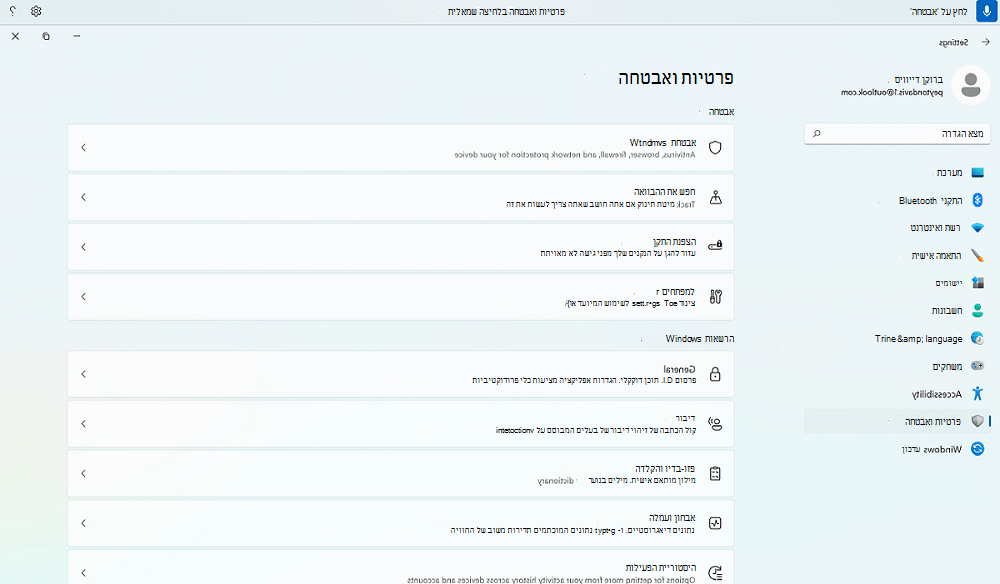Click the Activity history clock icon
Image resolution: width=1000 pixels, height=584 pixels.
coord(716,573)
